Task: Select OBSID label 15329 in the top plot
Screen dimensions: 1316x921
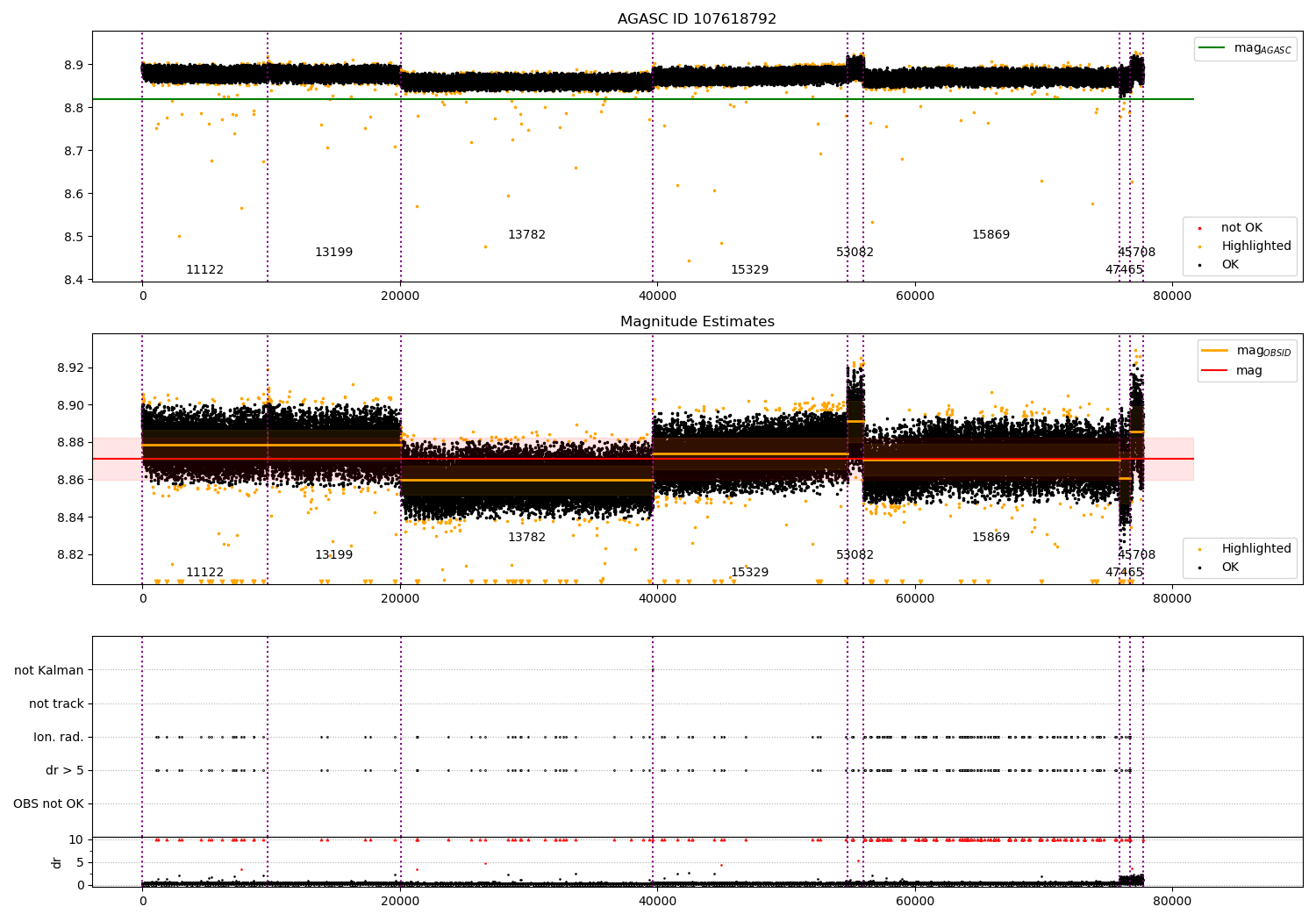Action: pos(749,270)
